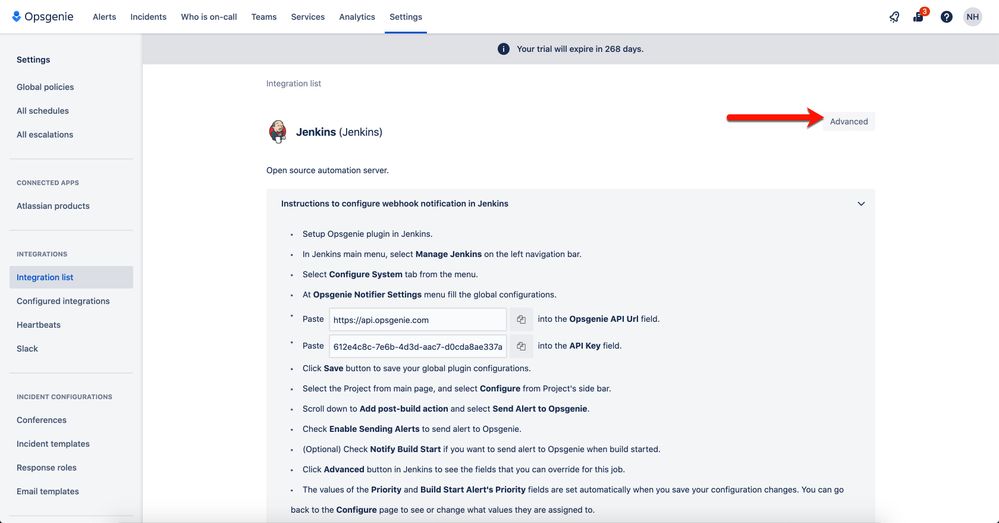Click the Jenkins (Jenkins) title
The width and height of the screenshot is (999, 523).
(x=339, y=133)
